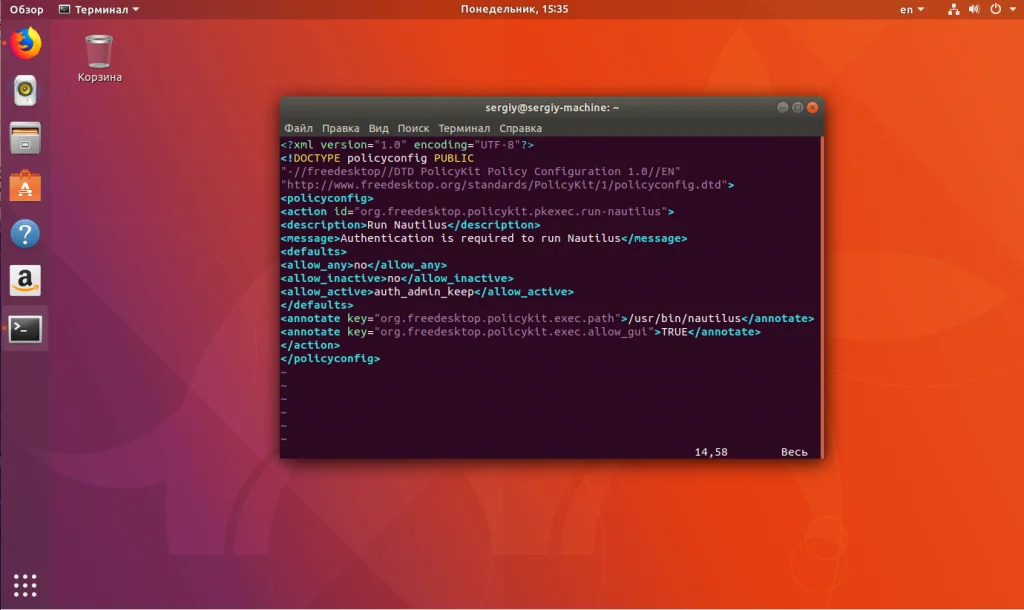The height and width of the screenshot is (610, 1024).
Task: Open the Правка menu
Action: 340,128
